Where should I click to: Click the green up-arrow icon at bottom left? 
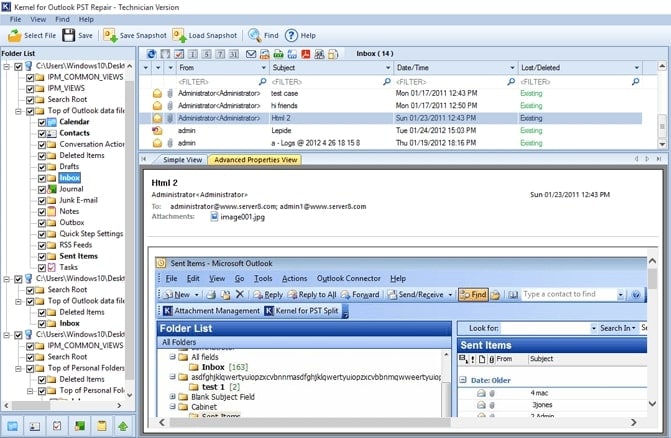123,426
